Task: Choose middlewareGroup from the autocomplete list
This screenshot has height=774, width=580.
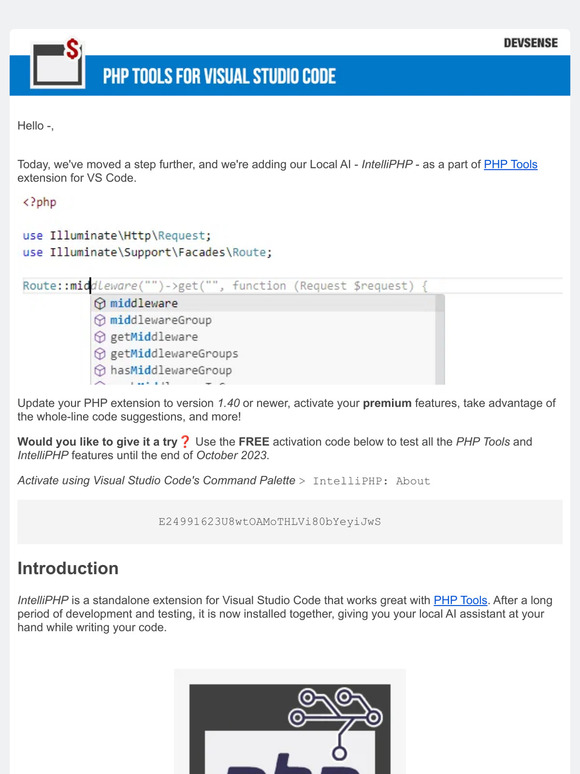Action: (264, 320)
